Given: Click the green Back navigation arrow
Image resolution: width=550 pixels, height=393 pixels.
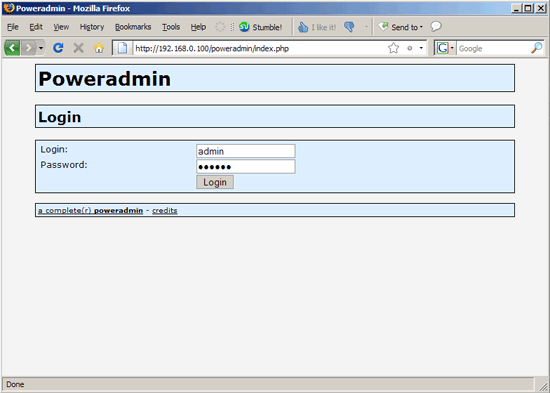Looking at the screenshot, I should click(12, 48).
